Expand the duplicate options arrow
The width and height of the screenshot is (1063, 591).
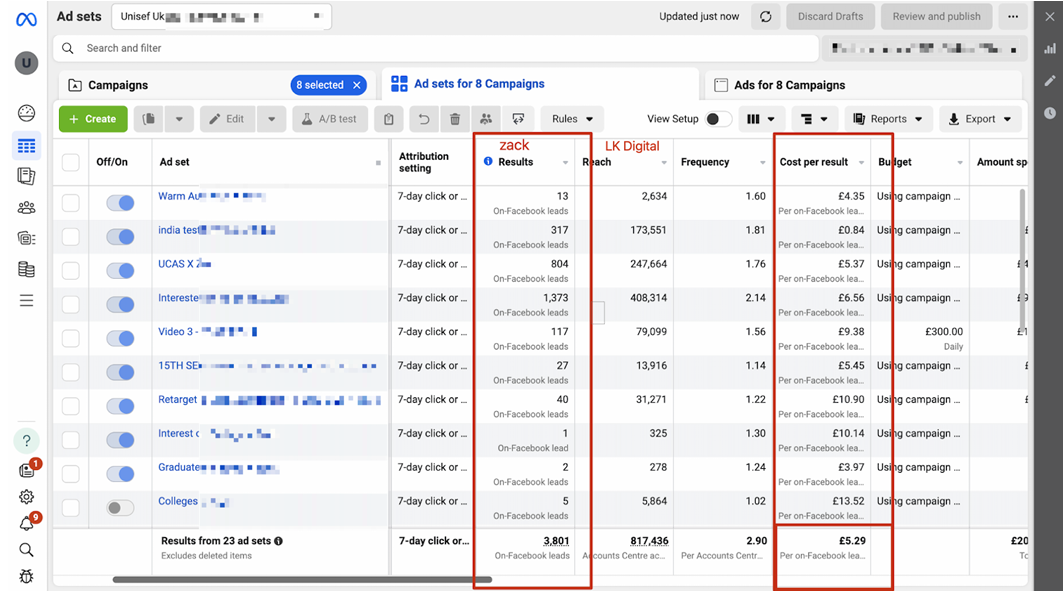point(179,119)
